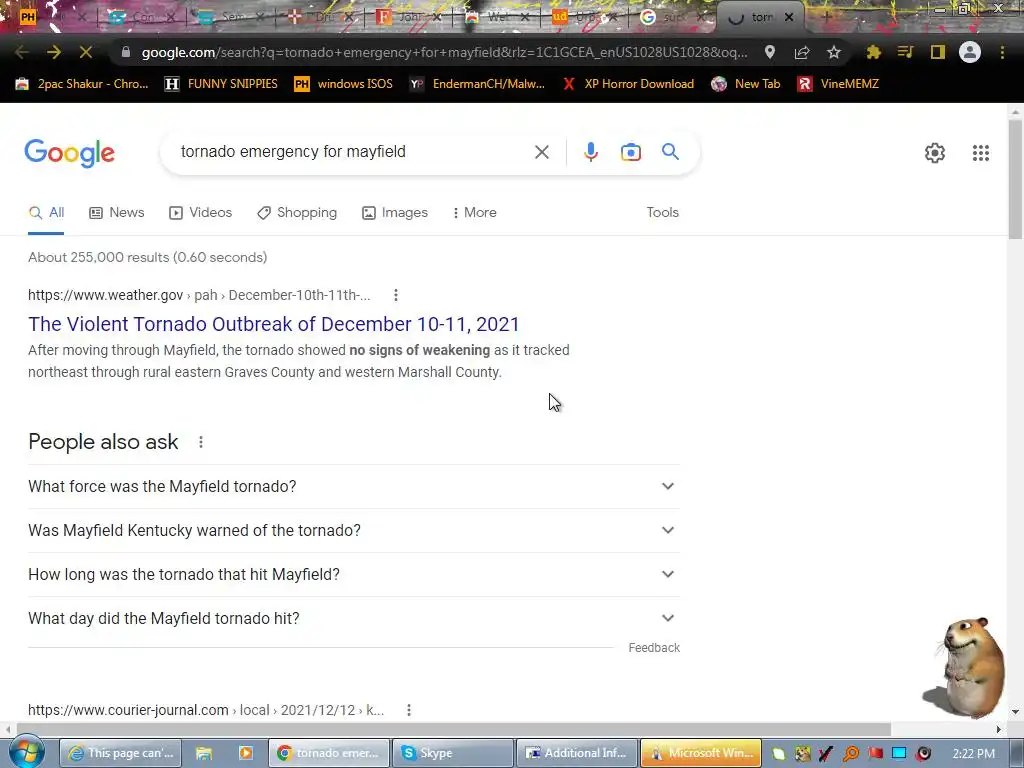Open media controls icon in toolbar
The height and width of the screenshot is (768, 1024).
coord(905,52)
